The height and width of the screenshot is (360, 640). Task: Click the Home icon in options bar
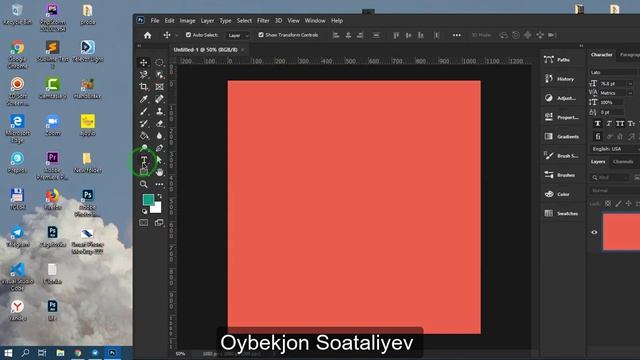[148, 36]
